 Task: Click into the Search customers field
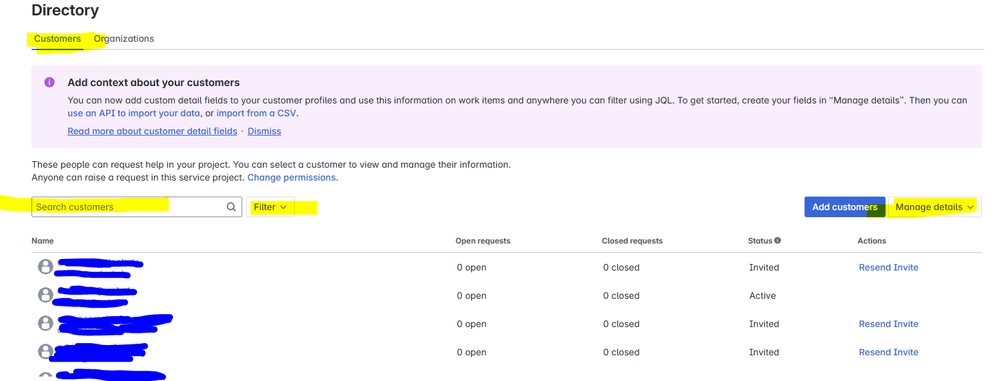[137, 207]
